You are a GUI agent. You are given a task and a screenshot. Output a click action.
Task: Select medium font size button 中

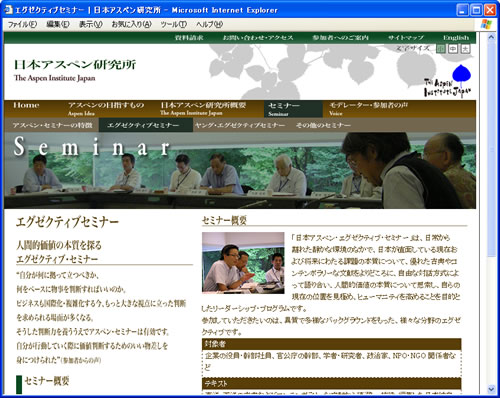point(453,49)
